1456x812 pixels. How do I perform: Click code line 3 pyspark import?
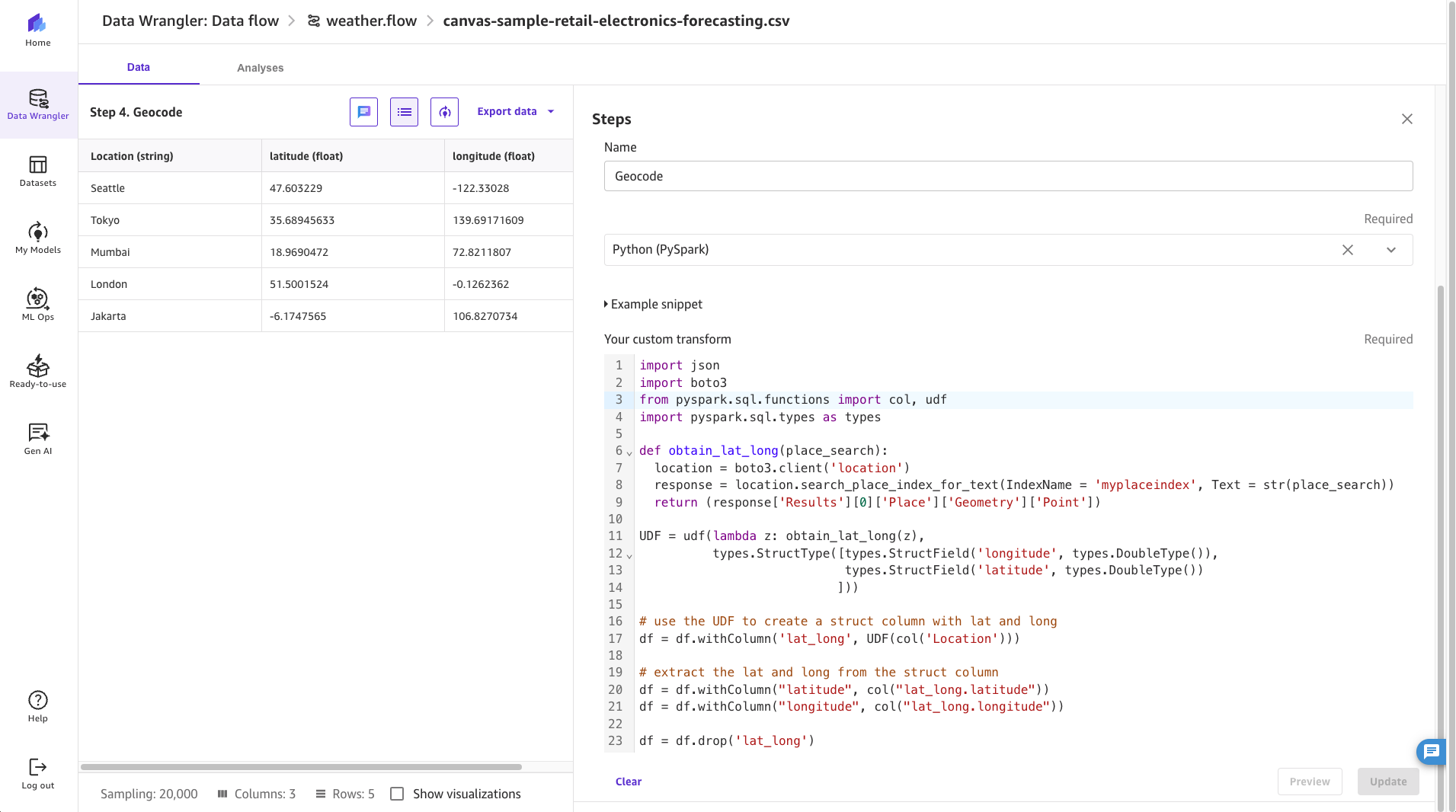coord(793,400)
